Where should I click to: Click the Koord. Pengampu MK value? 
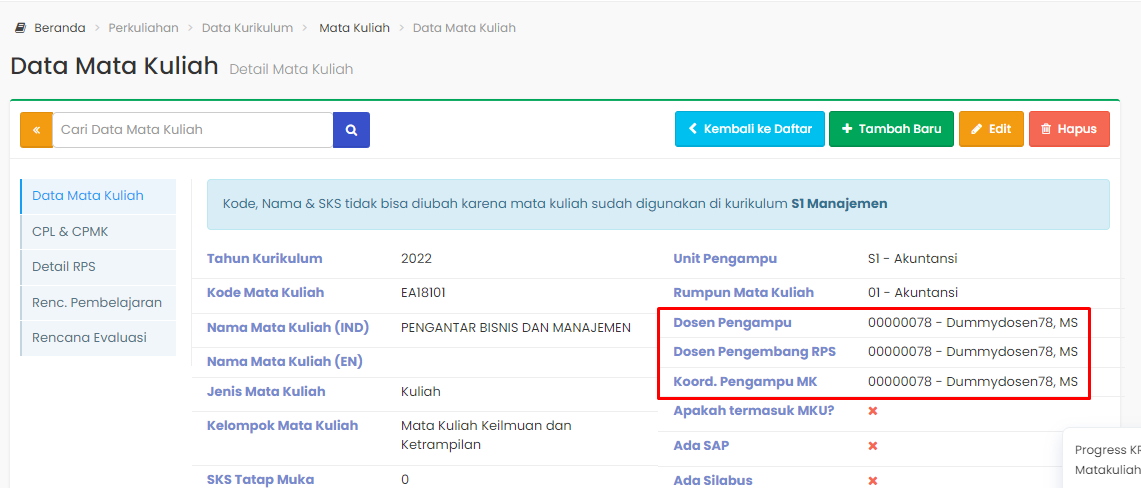click(973, 382)
